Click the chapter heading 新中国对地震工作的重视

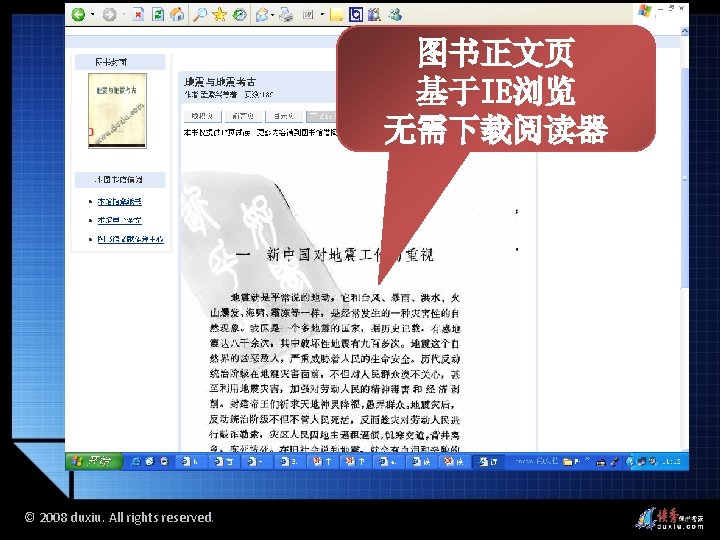(x=350, y=254)
